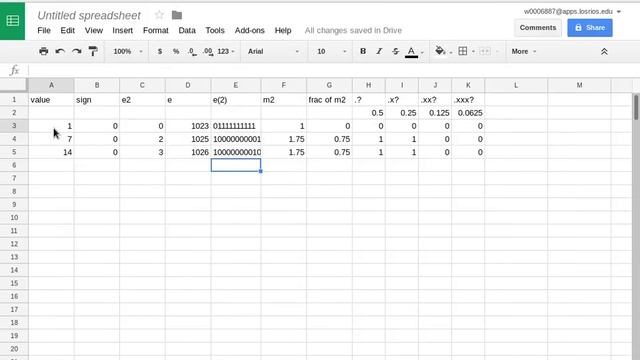The height and width of the screenshot is (360, 640).
Task: Select cell K2 '0.0625'
Action: tap(468, 113)
